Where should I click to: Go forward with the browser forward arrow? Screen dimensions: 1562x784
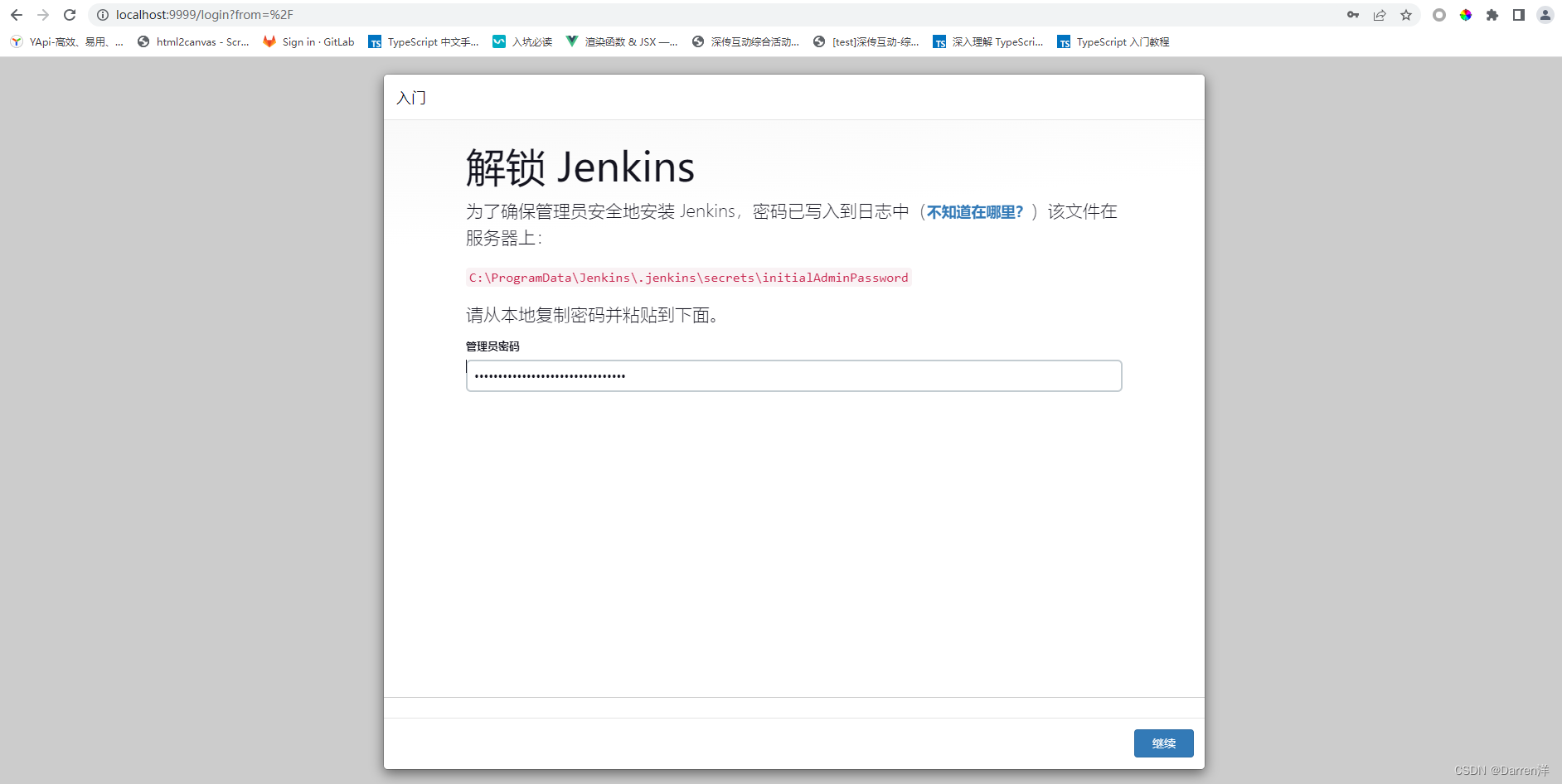tap(43, 15)
